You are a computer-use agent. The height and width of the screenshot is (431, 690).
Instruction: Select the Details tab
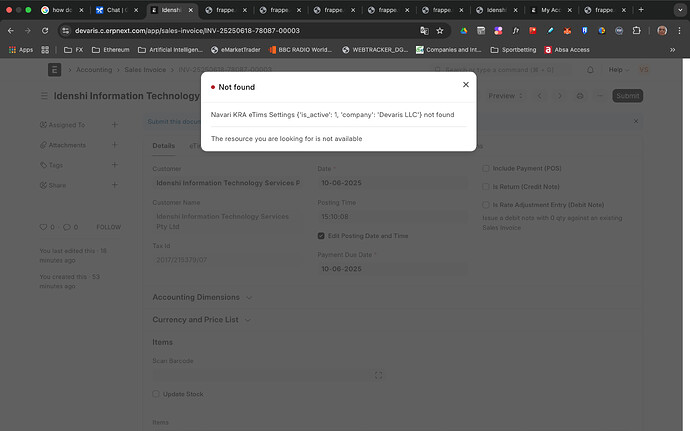pos(164,146)
